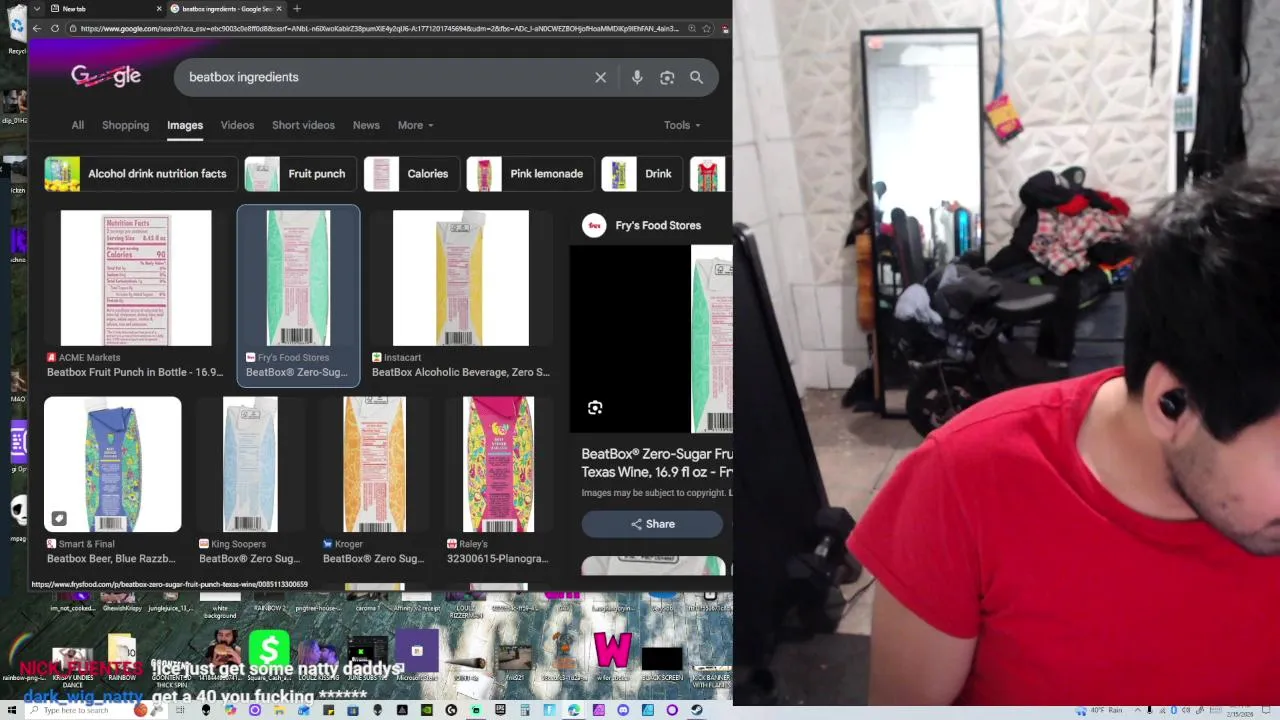Click Google Lens icon on preview image

595,407
